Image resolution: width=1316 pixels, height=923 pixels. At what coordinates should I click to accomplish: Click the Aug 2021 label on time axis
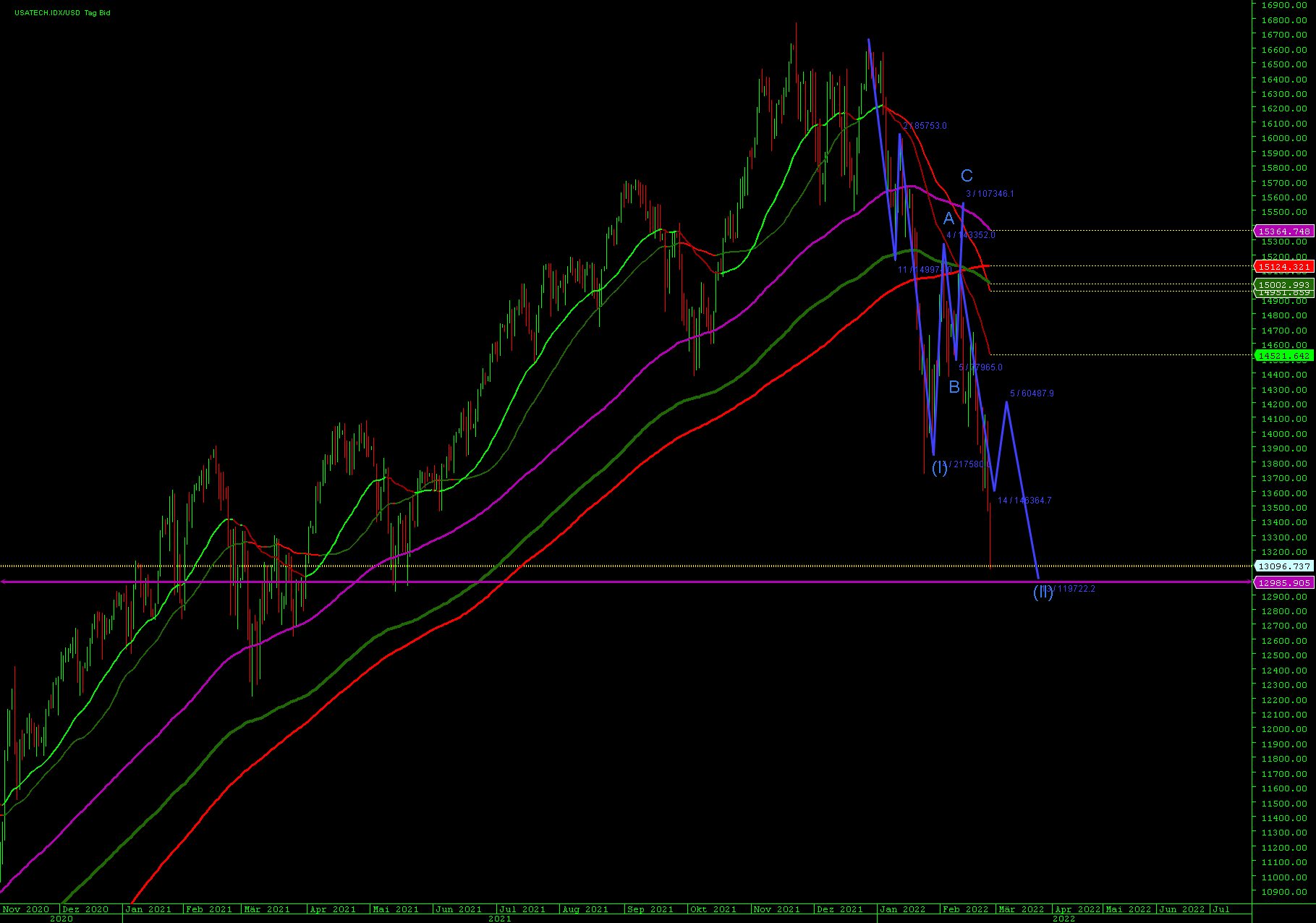585,909
